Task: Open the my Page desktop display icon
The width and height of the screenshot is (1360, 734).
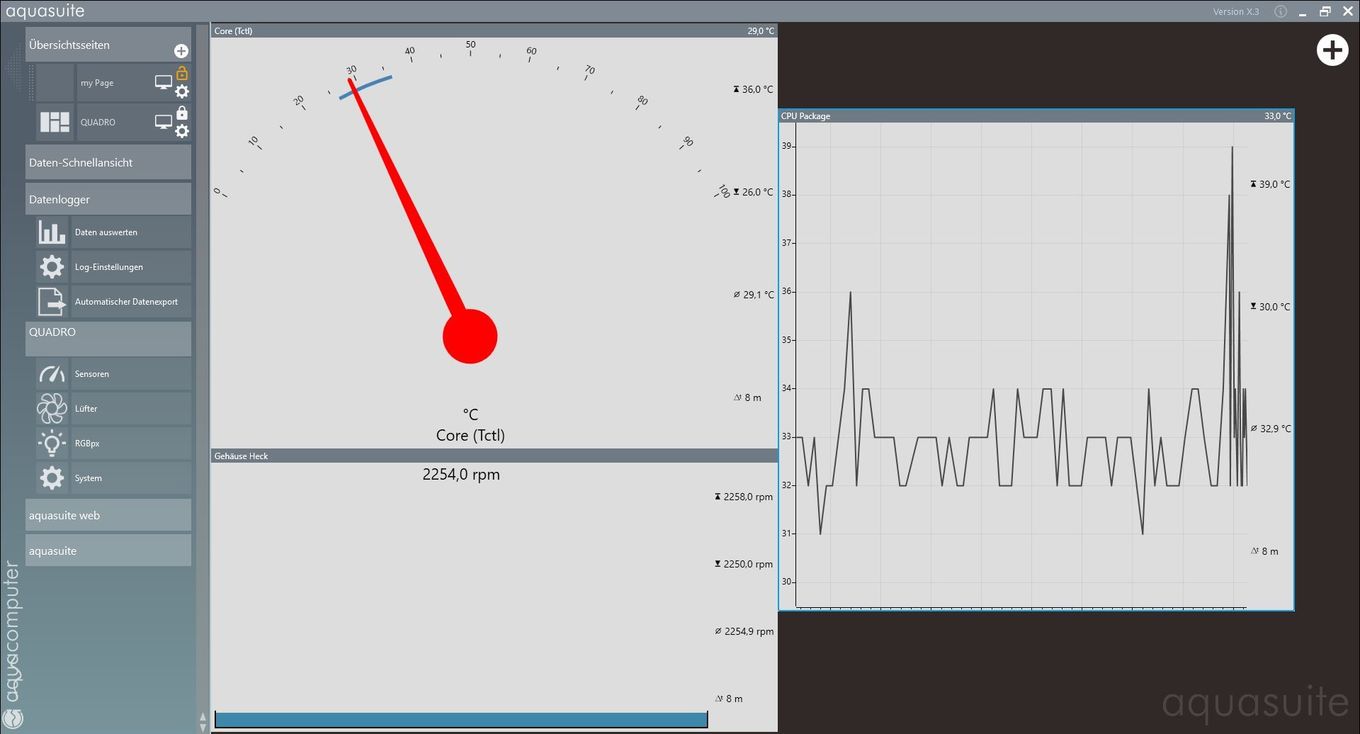Action: coord(163,82)
